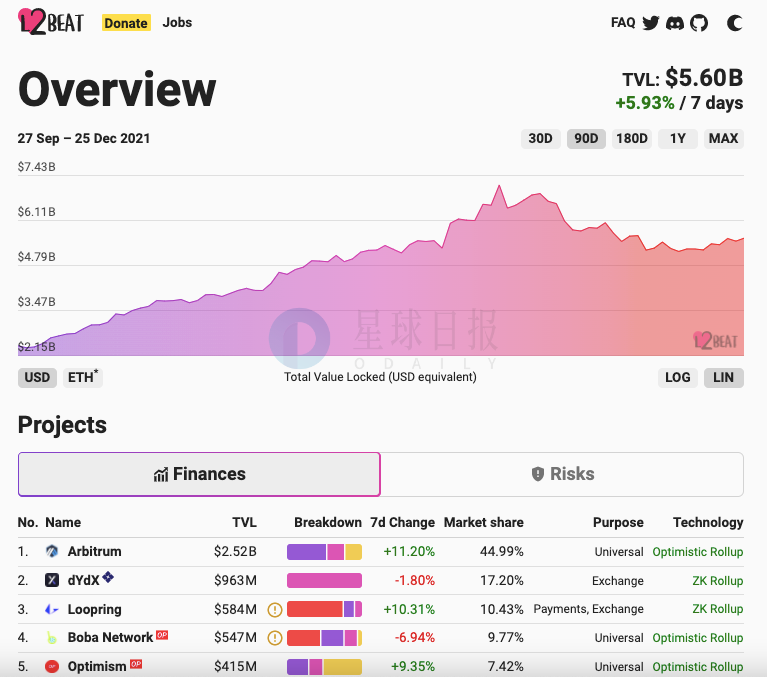Screen dimensions: 767x677
Task: Click Optimism token breakdown bar
Action: click(324, 667)
